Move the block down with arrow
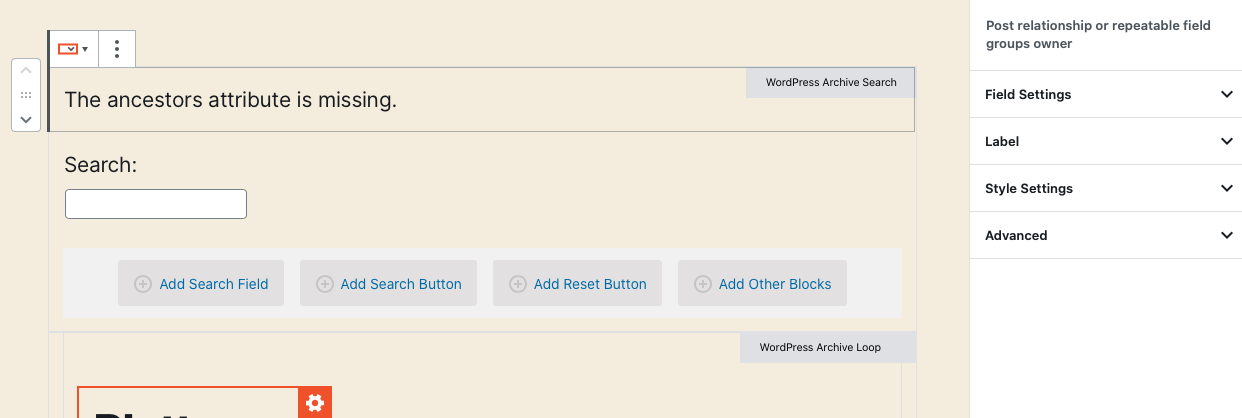This screenshot has height=418, width=1242. tap(26, 118)
